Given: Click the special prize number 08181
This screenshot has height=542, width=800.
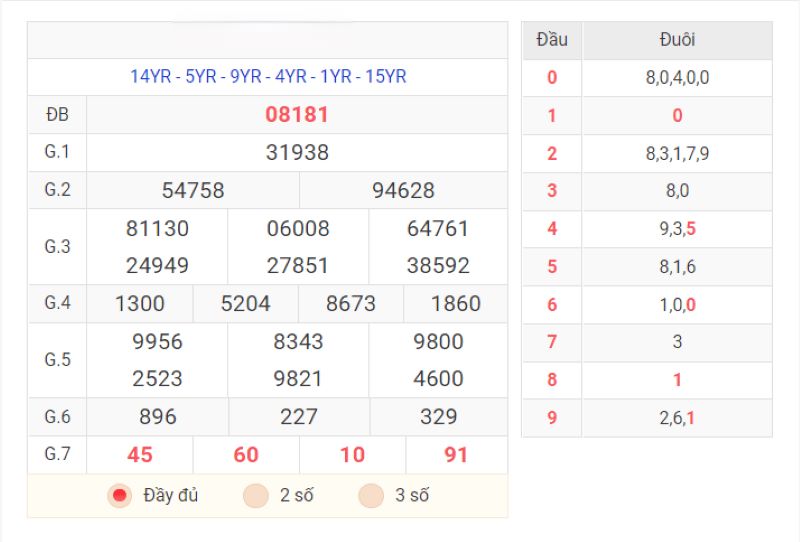Looking at the screenshot, I should (x=297, y=114).
